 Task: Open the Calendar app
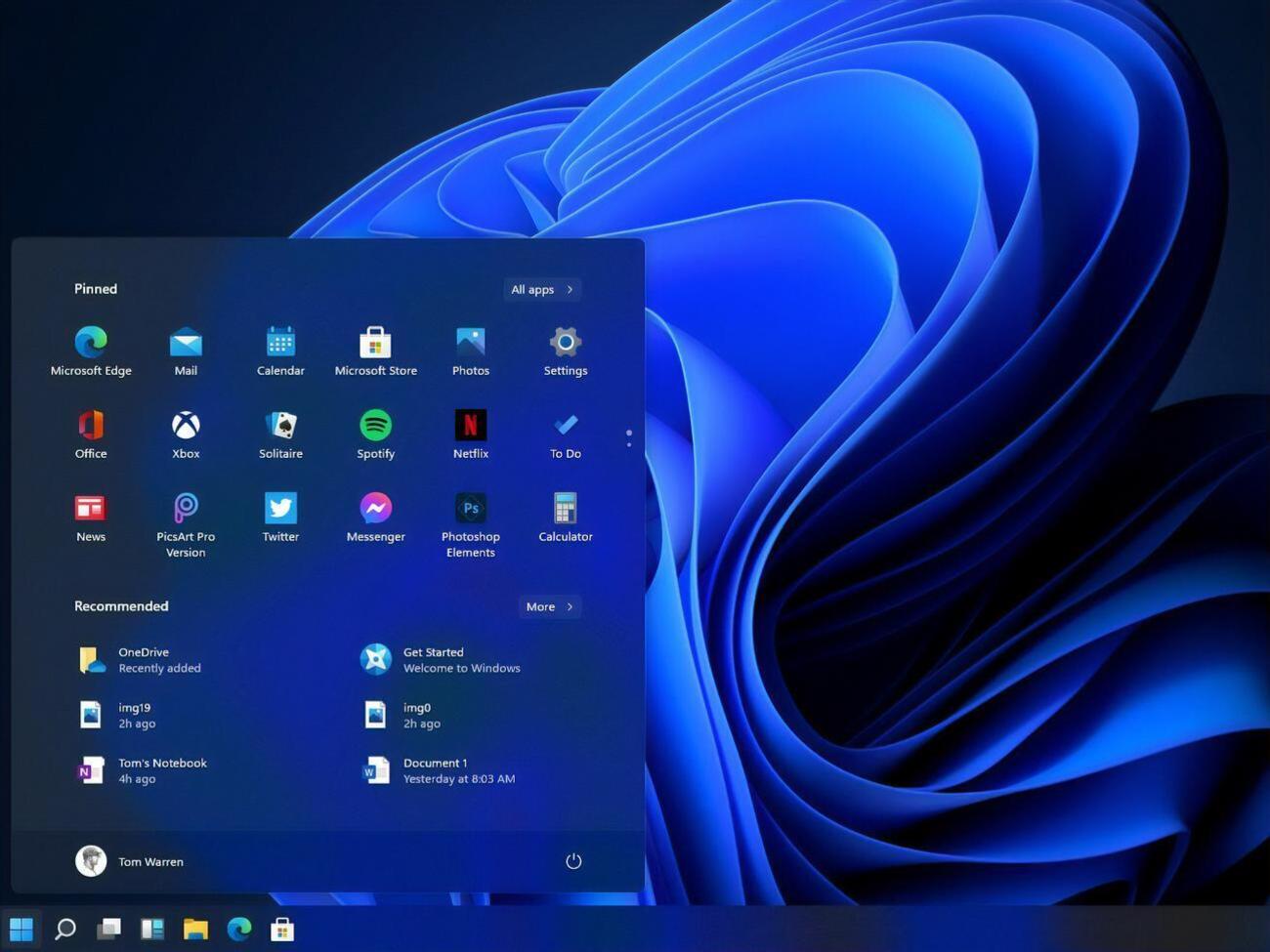[x=280, y=351]
